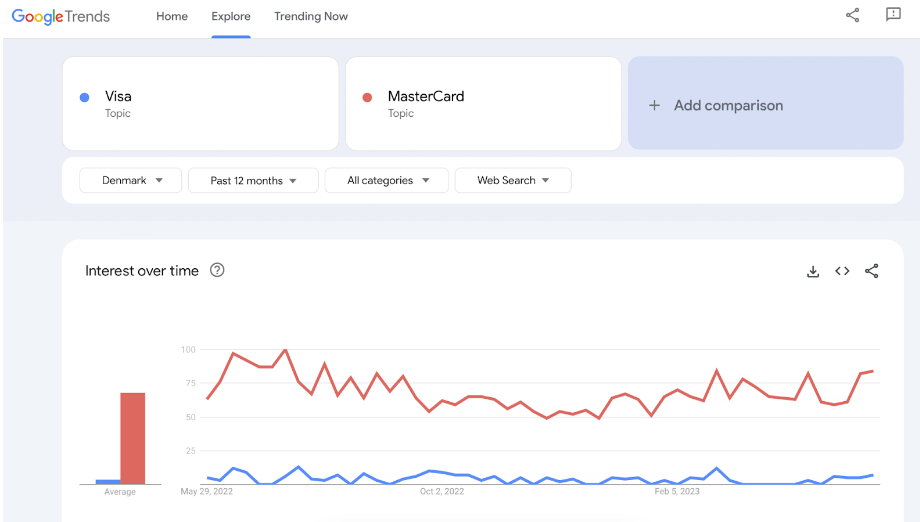
Task: Expand the Web Search type dropdown
Action: pyautogui.click(x=513, y=180)
